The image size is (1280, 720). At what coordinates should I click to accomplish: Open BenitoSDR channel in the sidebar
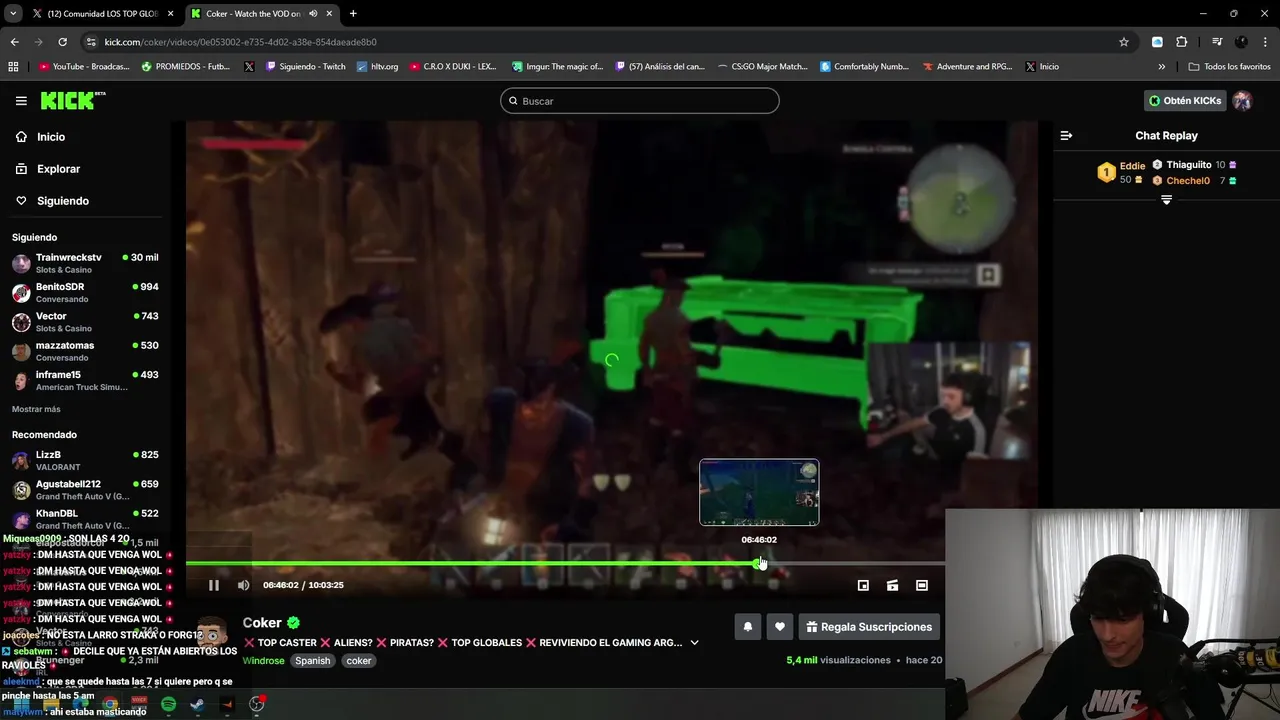[x=85, y=292]
